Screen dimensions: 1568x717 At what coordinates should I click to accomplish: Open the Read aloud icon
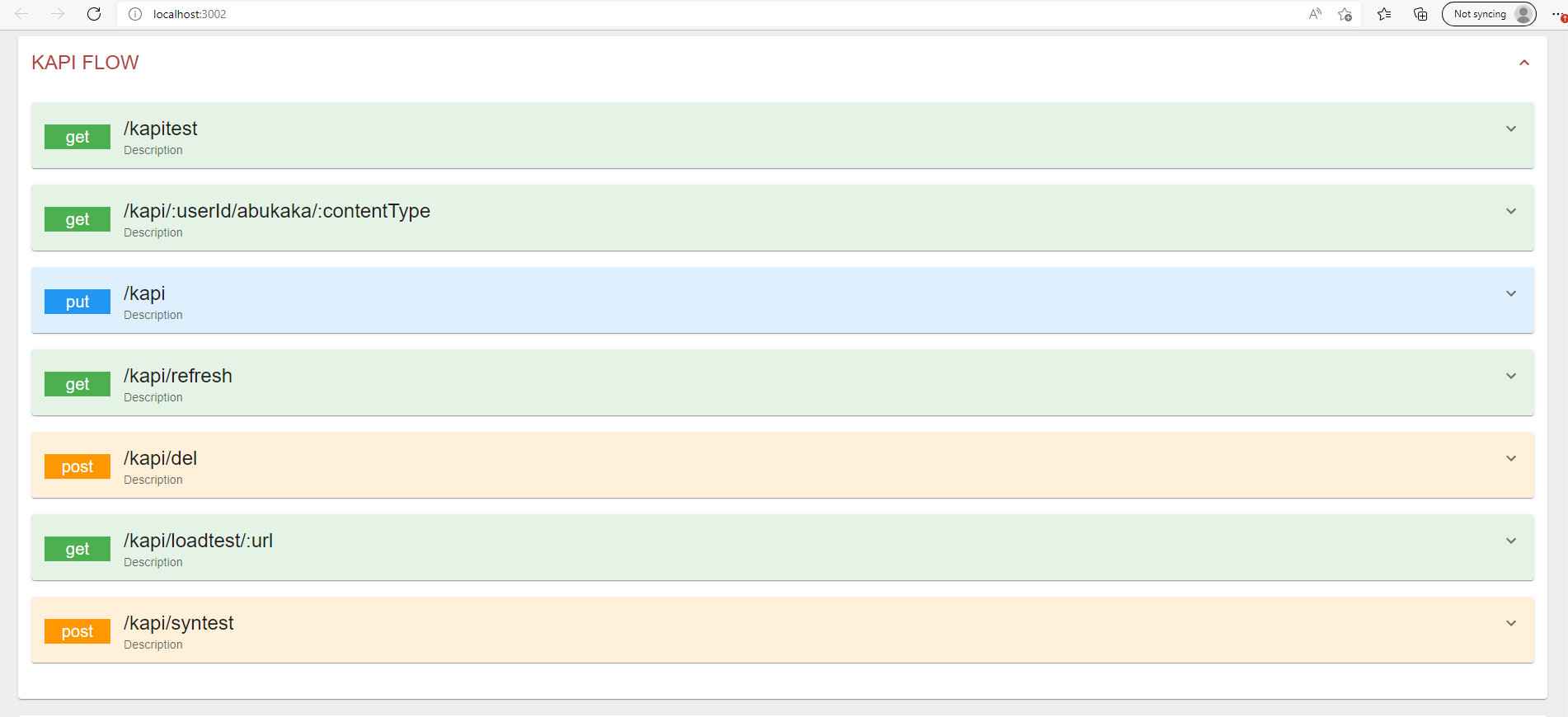point(1315,14)
